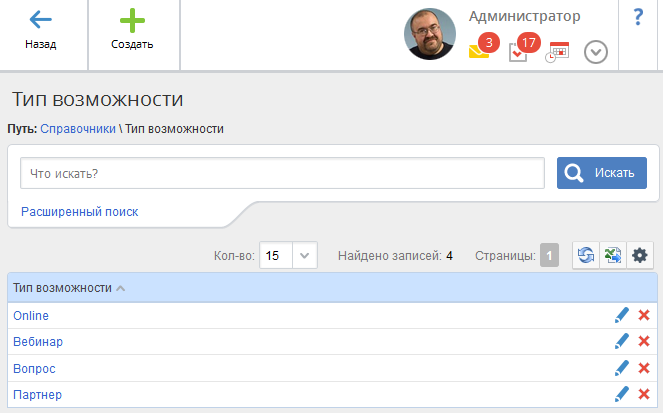Edit the Вопрос row with pencil
Image resolution: width=663 pixels, height=413 pixels.
(622, 368)
